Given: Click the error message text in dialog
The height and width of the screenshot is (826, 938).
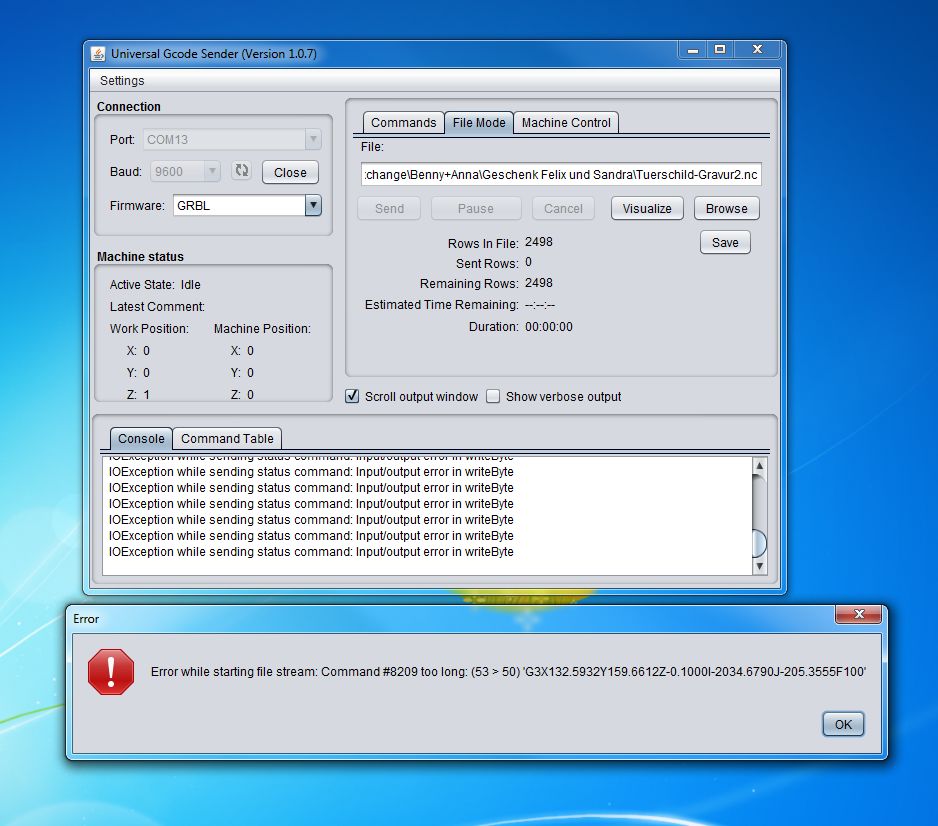Looking at the screenshot, I should tap(508, 672).
